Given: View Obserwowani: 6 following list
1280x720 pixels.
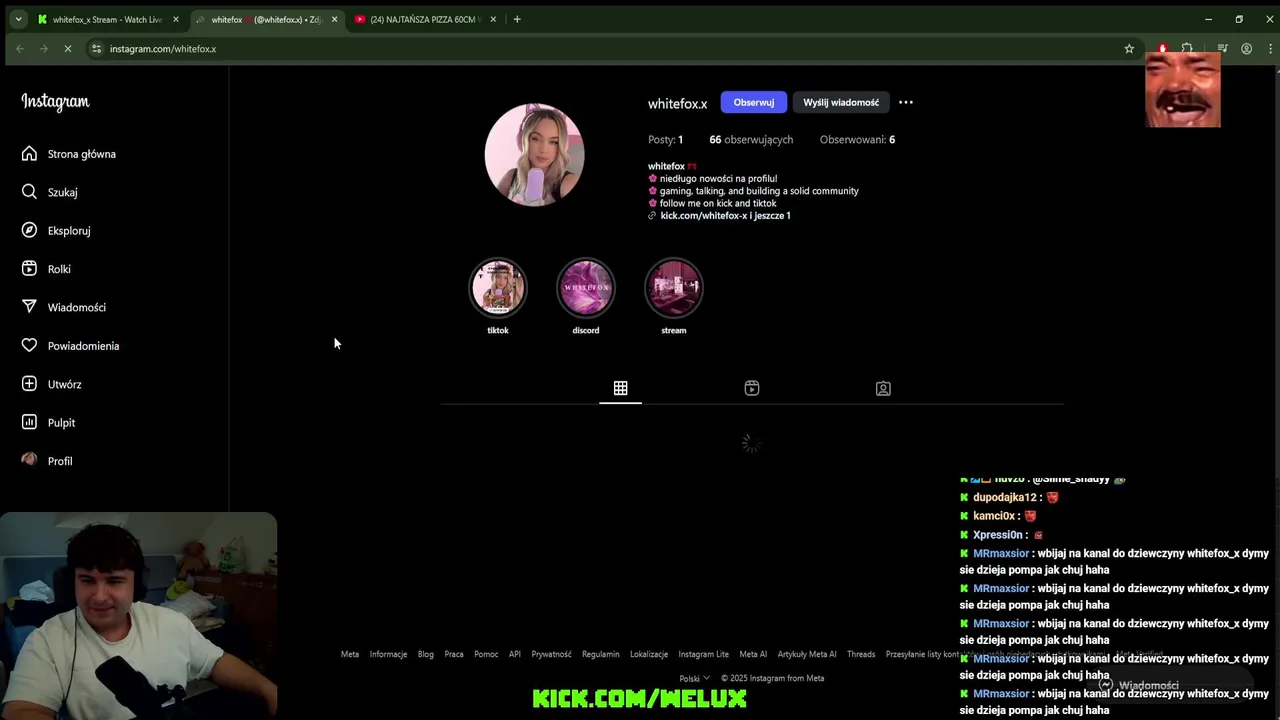Looking at the screenshot, I should pos(857,140).
